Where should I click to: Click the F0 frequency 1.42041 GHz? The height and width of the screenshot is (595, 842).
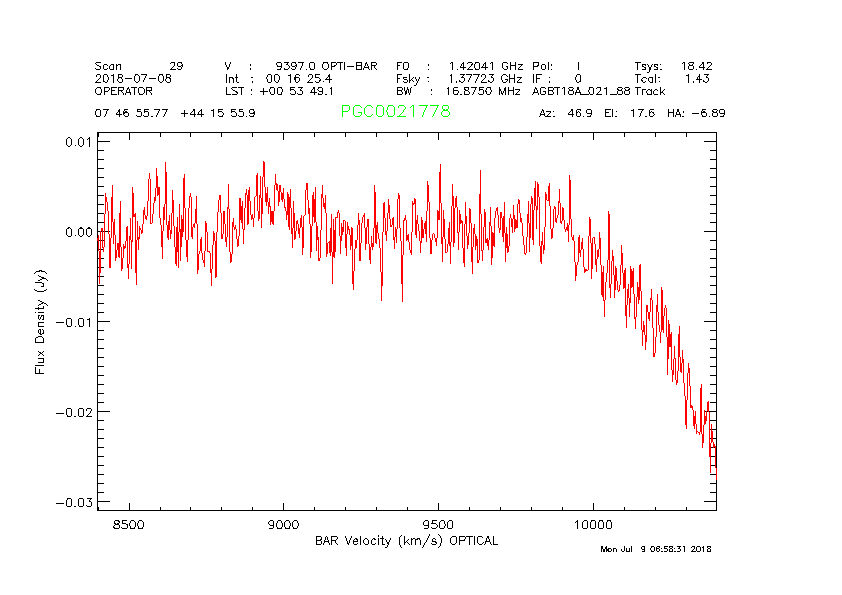point(485,65)
